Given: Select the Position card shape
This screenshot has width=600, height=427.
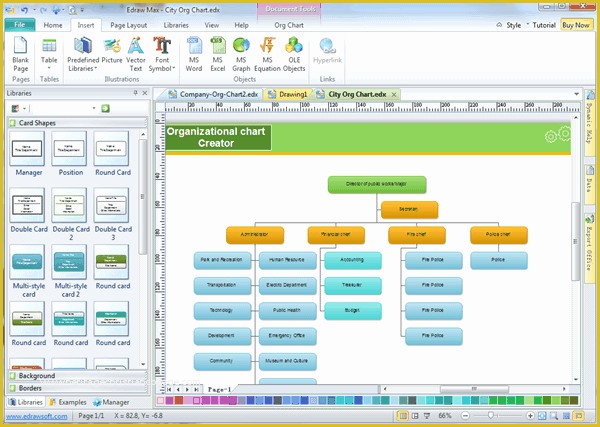Looking at the screenshot, I should (x=70, y=153).
